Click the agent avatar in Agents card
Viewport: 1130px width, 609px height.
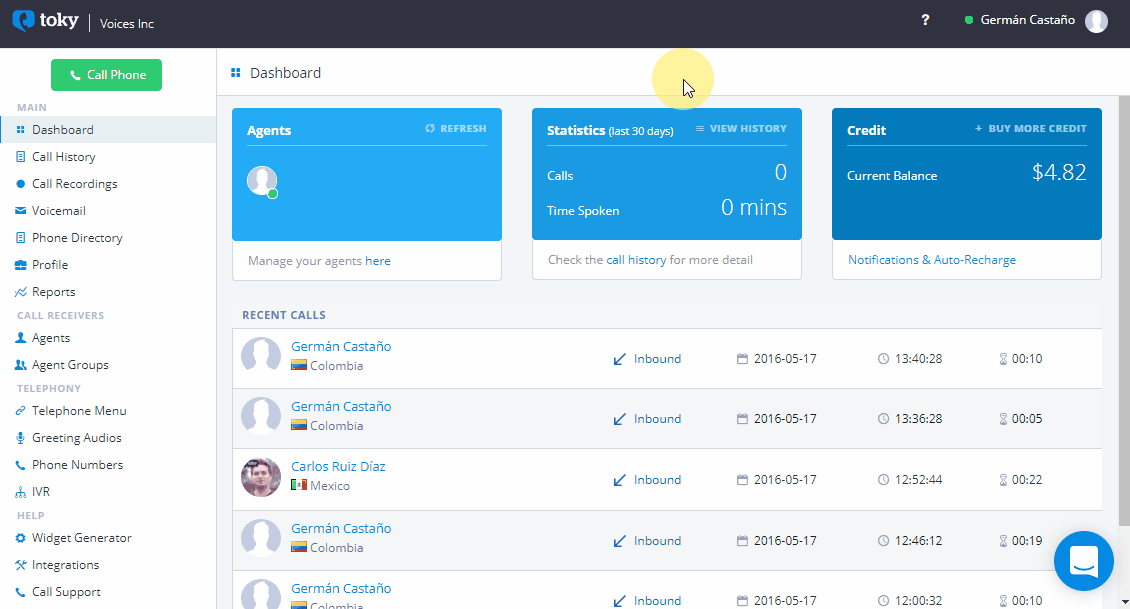261,180
